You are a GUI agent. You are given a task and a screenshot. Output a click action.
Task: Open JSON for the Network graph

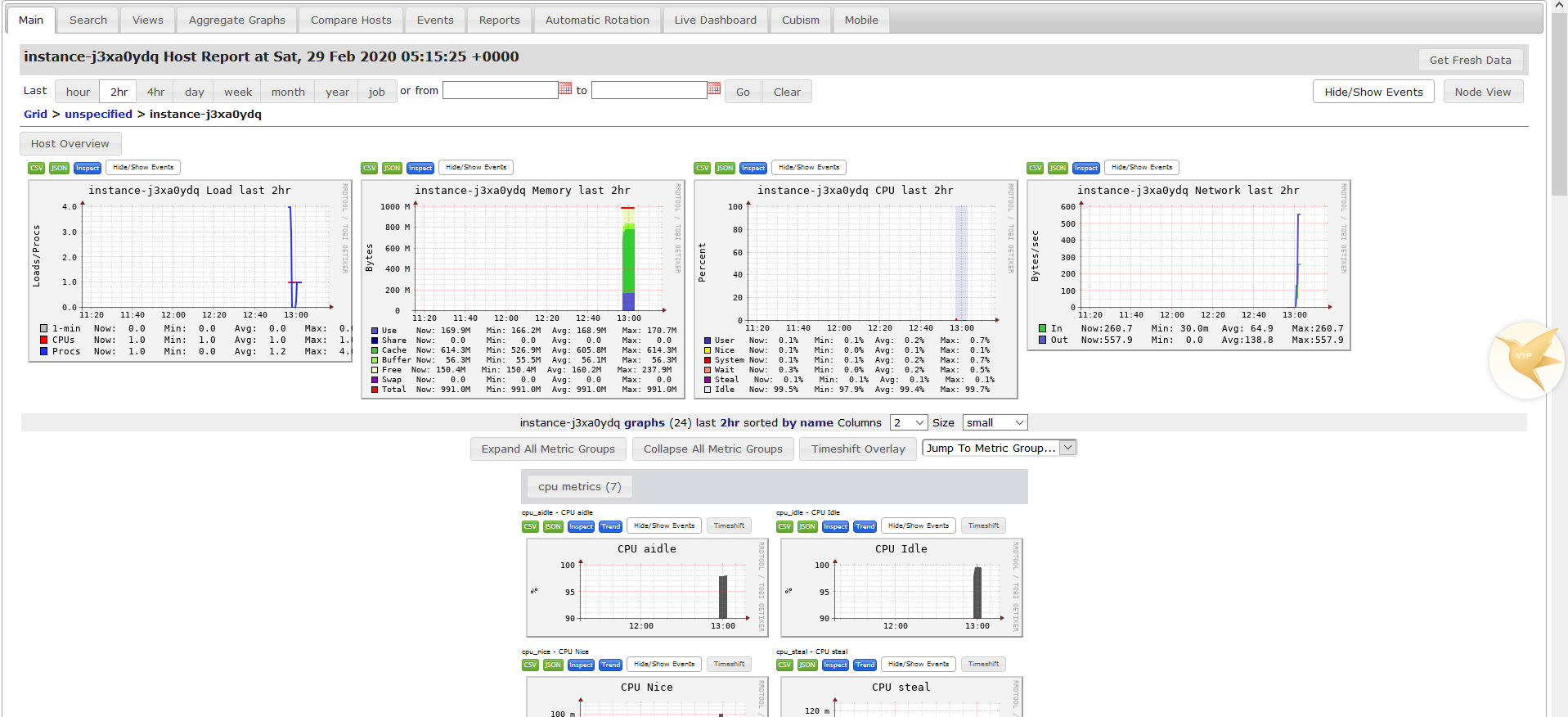1058,168
